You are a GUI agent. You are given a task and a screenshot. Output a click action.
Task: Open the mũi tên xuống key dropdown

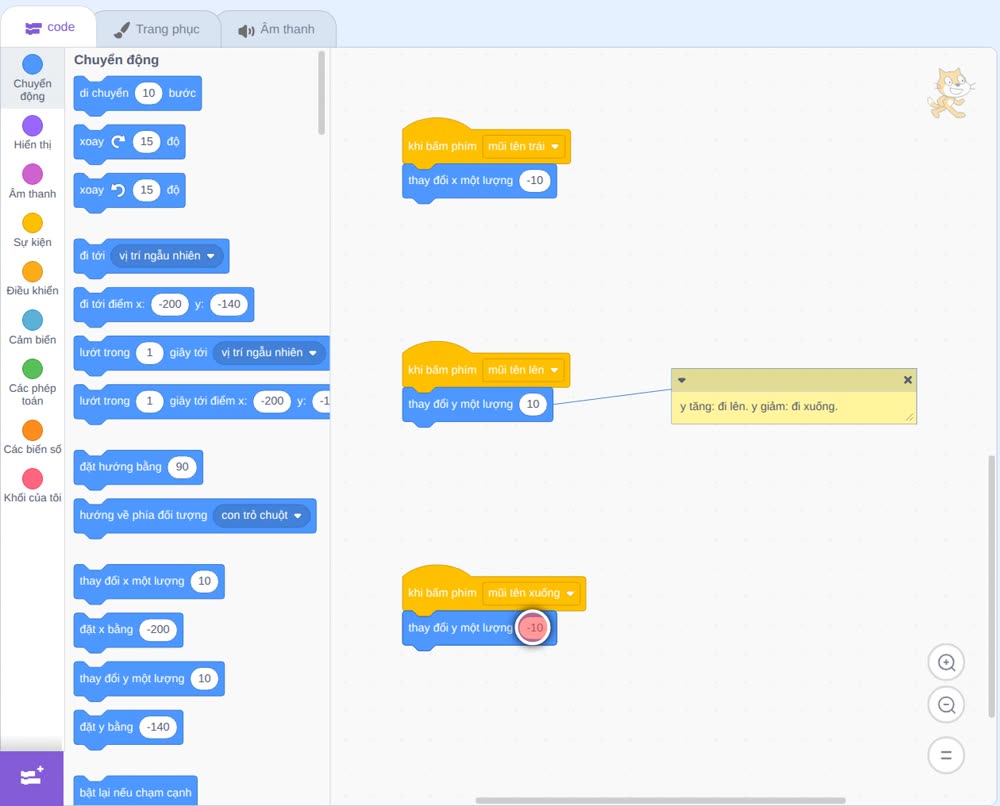[x=531, y=593]
